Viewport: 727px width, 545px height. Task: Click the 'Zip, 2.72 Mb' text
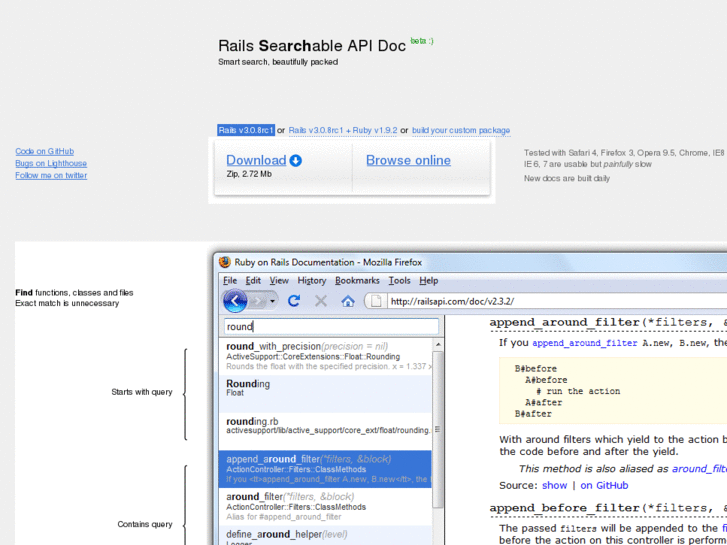point(249,174)
